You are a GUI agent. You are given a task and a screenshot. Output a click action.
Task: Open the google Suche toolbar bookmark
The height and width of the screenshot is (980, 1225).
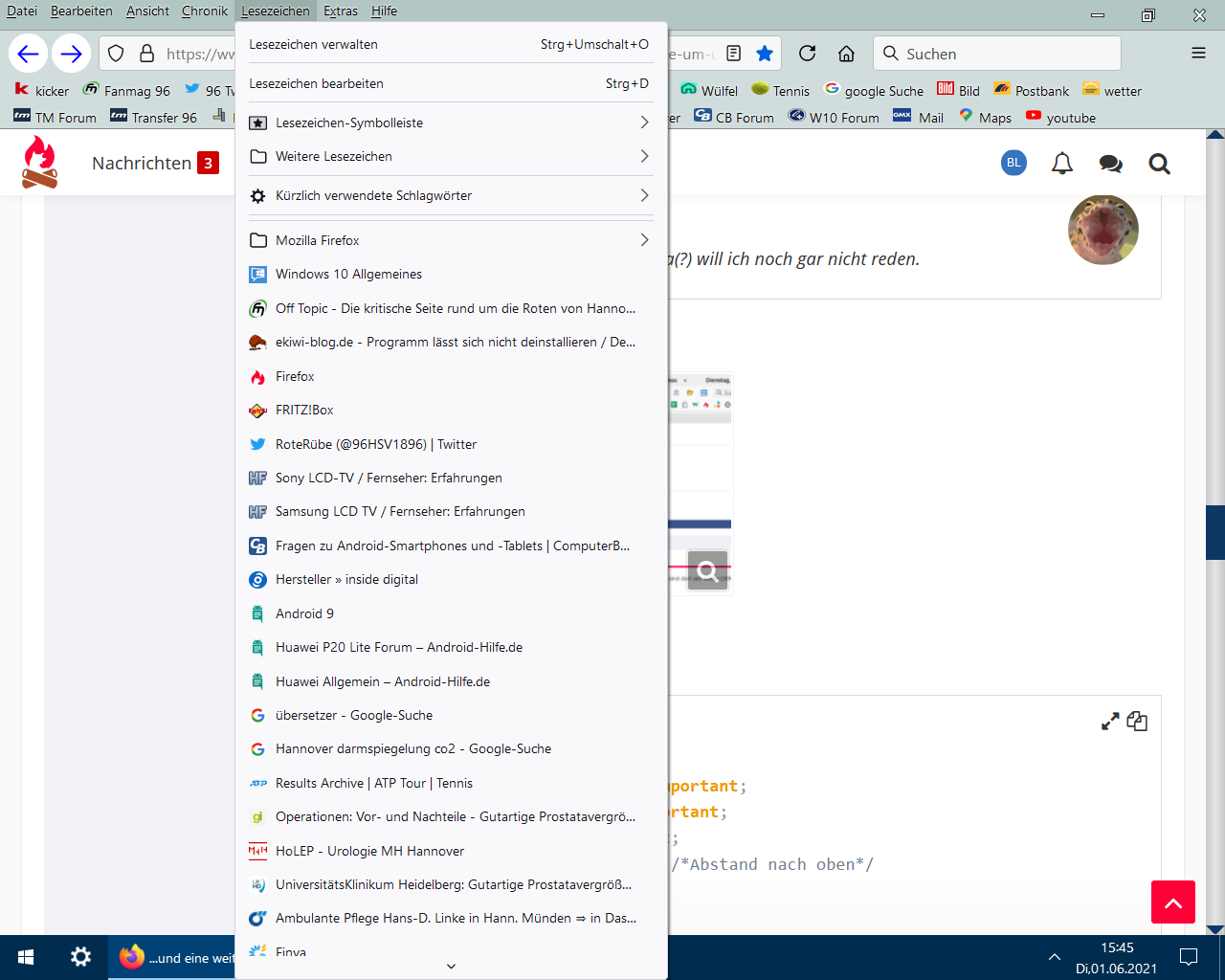(x=874, y=91)
